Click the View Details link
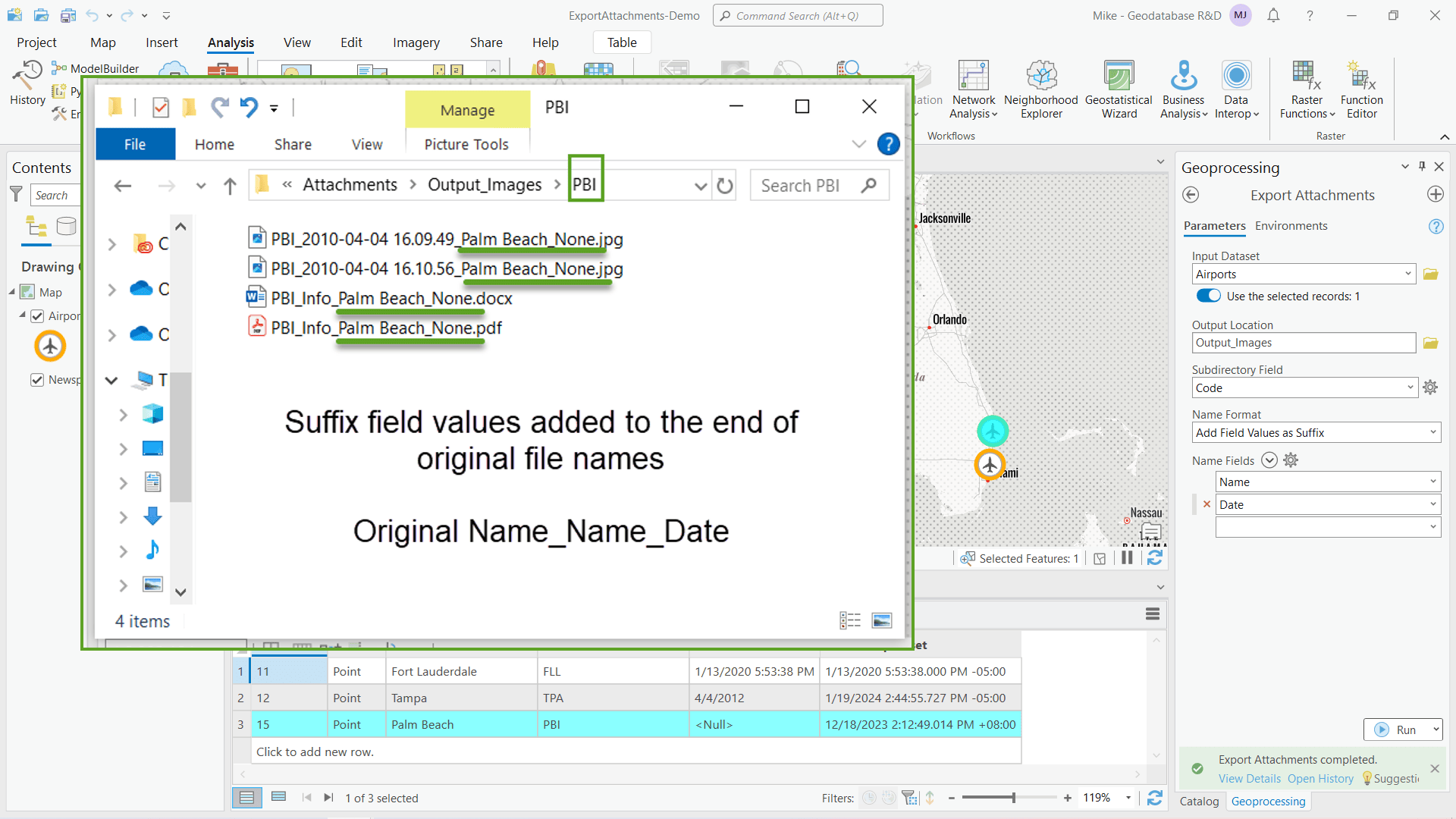 (1248, 778)
